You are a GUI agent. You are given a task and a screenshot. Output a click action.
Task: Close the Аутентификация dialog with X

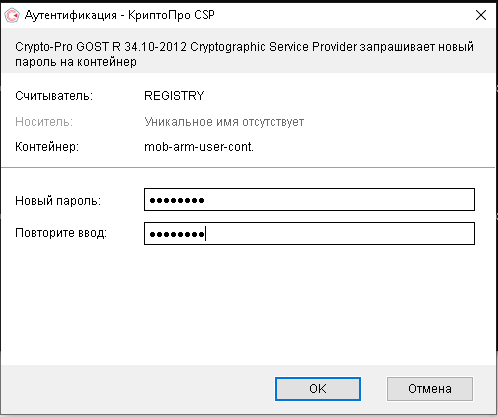pos(481,15)
